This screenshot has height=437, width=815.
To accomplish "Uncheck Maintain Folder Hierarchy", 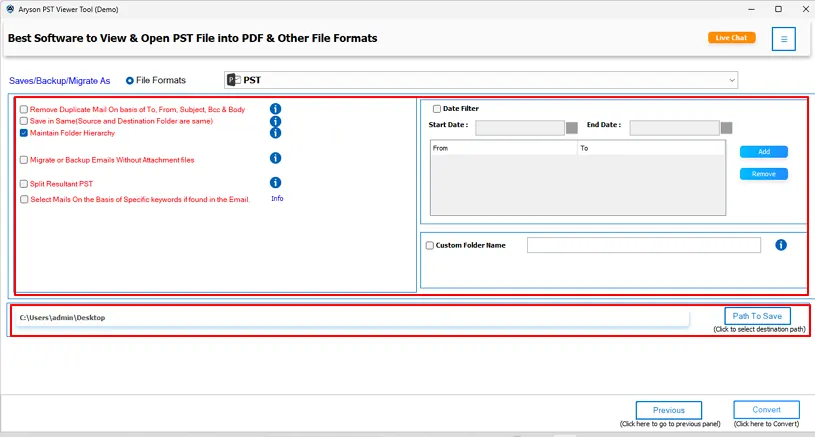I will click(24, 133).
